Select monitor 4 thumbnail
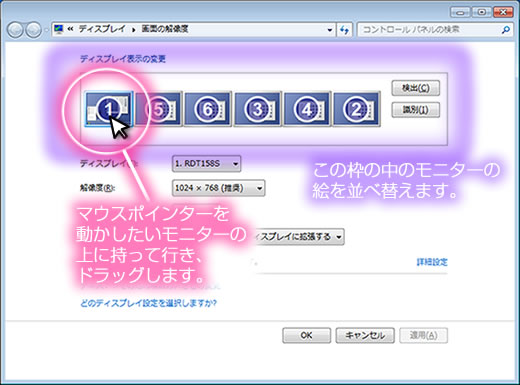The image size is (520, 385). tap(307, 109)
